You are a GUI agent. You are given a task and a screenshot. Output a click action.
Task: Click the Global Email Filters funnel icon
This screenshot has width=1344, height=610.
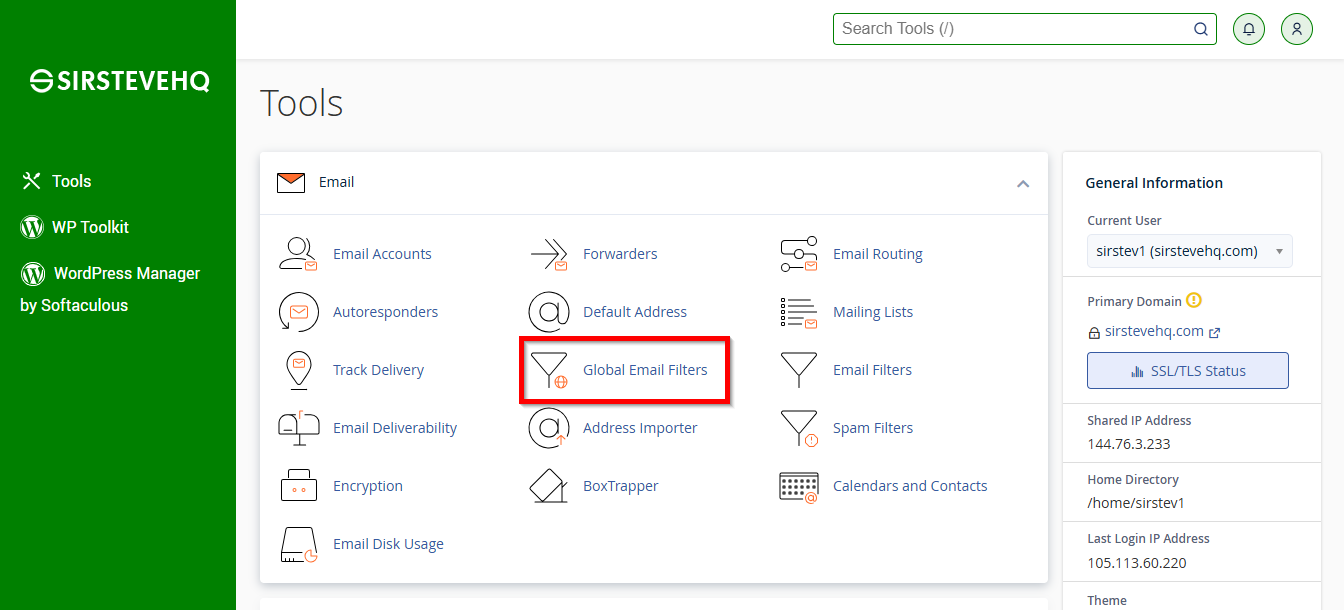tap(549, 370)
